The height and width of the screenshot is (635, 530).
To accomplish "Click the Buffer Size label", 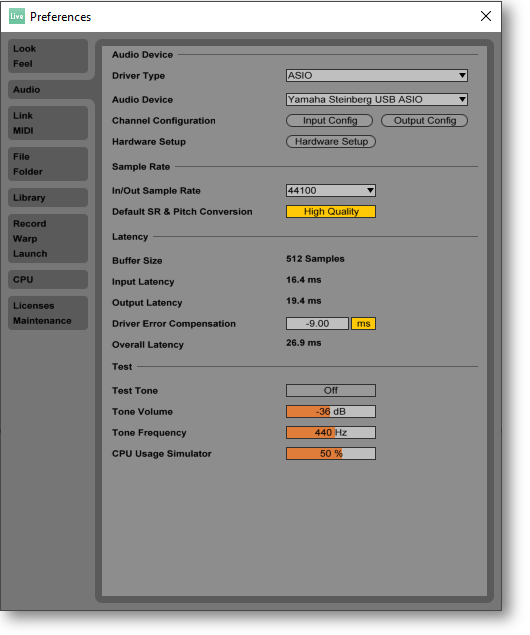I will tap(137, 260).
